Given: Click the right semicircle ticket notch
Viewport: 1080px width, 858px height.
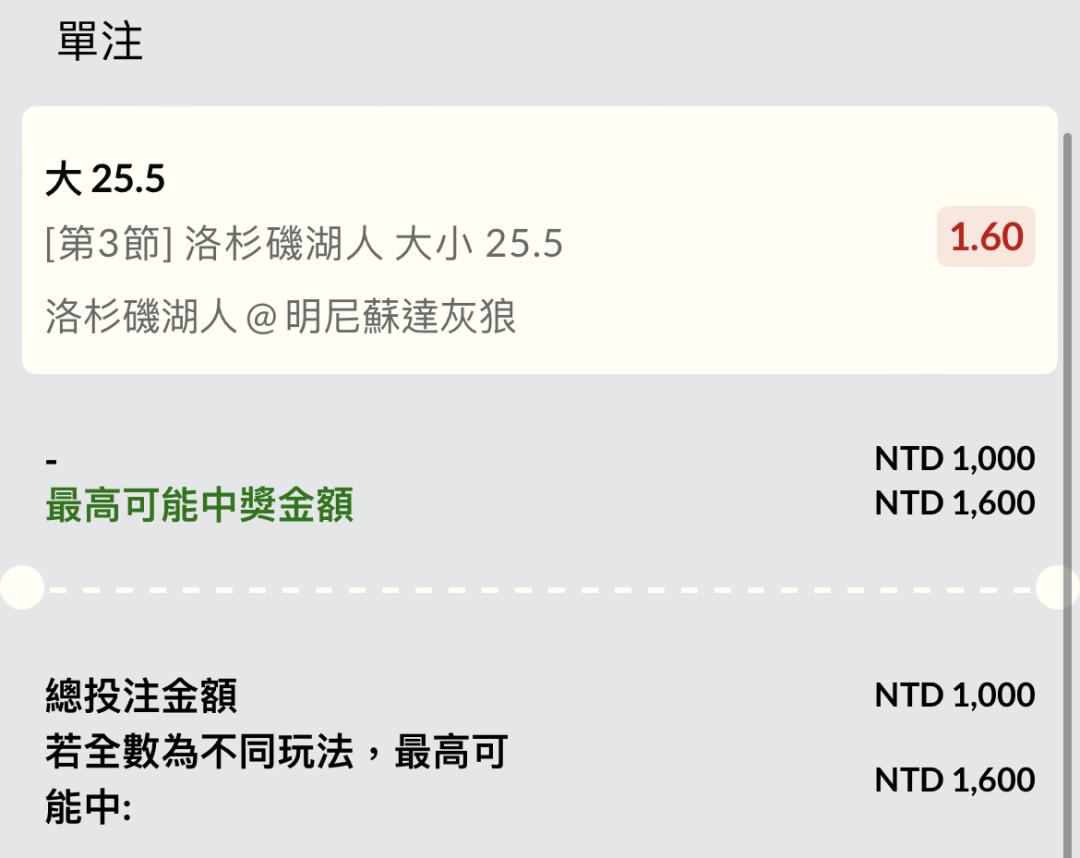Looking at the screenshot, I should point(1060,587).
